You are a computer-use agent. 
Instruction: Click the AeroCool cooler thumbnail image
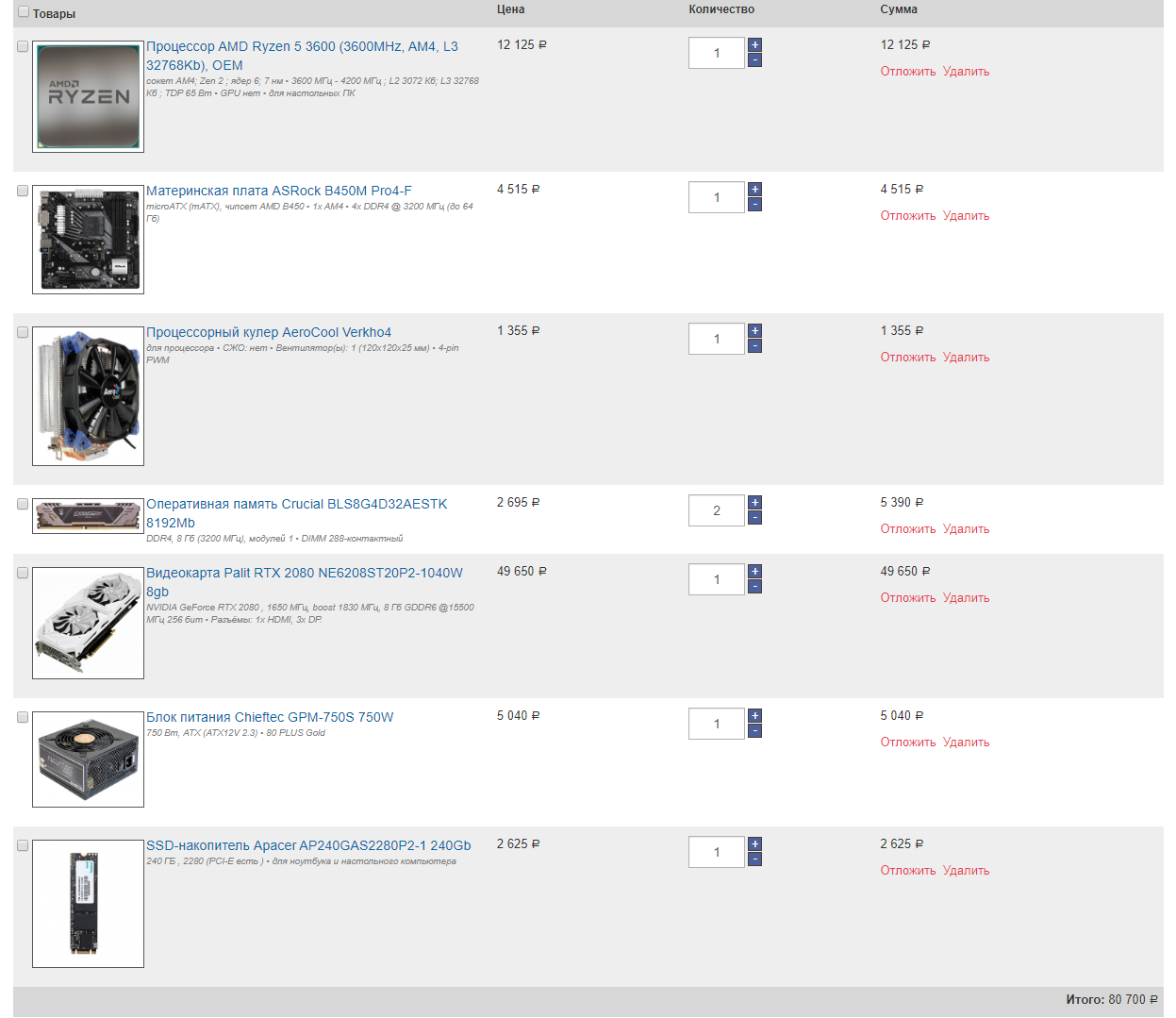point(88,396)
